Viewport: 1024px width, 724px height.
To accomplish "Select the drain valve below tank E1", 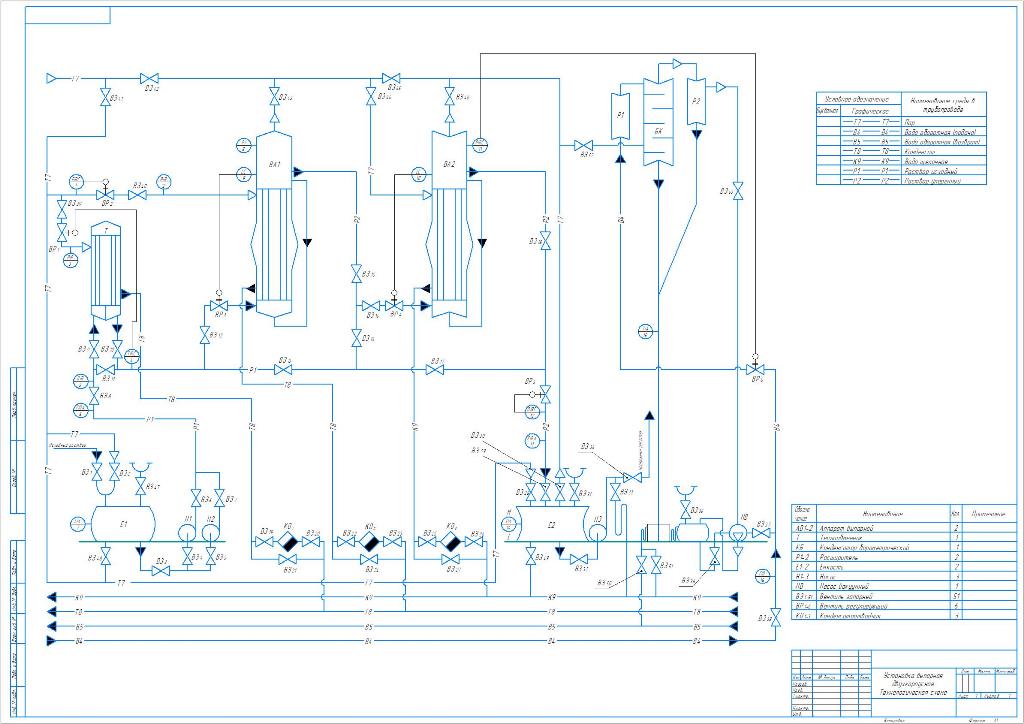I will [x=105, y=558].
